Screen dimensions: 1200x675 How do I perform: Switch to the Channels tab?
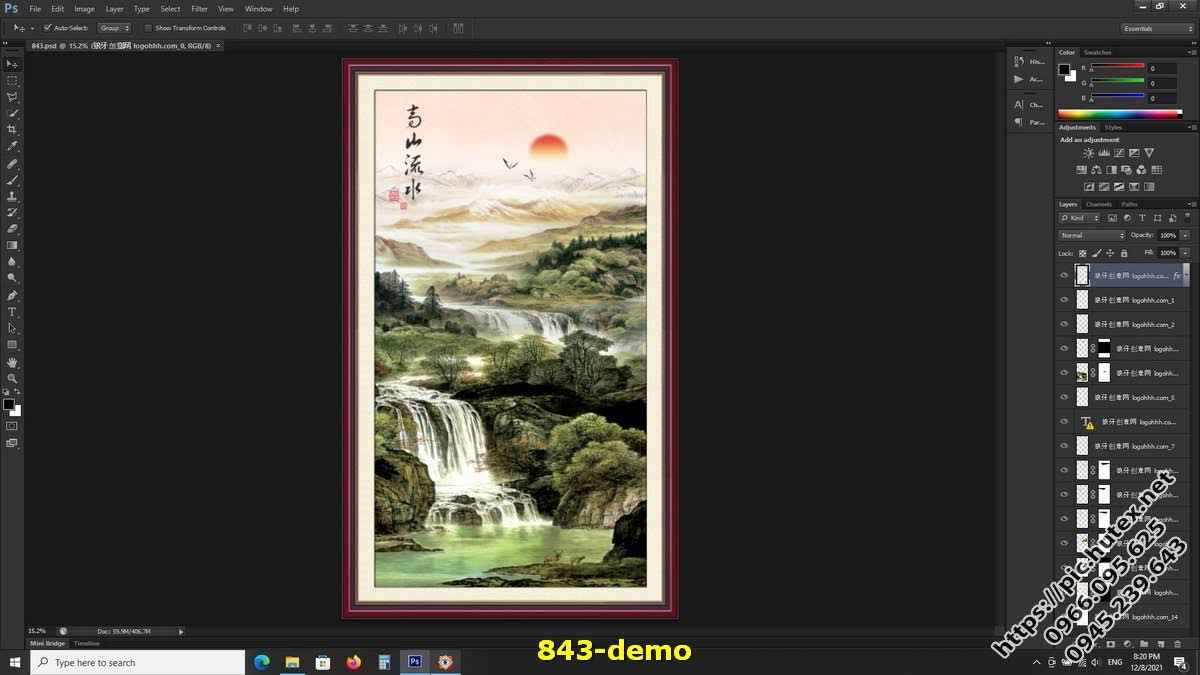(1098, 204)
